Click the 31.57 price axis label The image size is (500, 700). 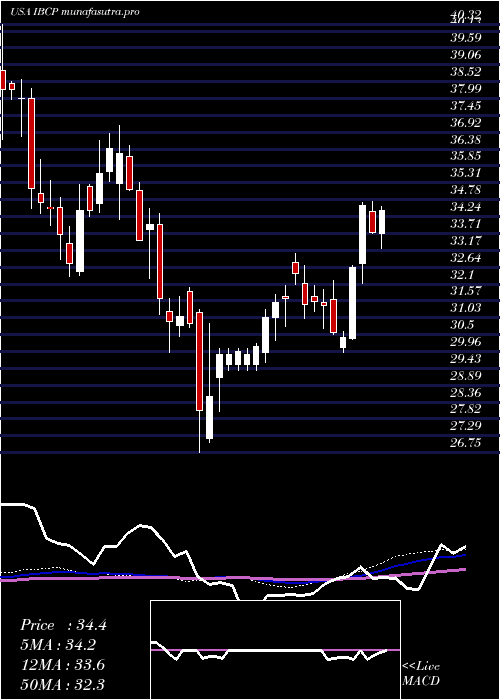point(466,291)
